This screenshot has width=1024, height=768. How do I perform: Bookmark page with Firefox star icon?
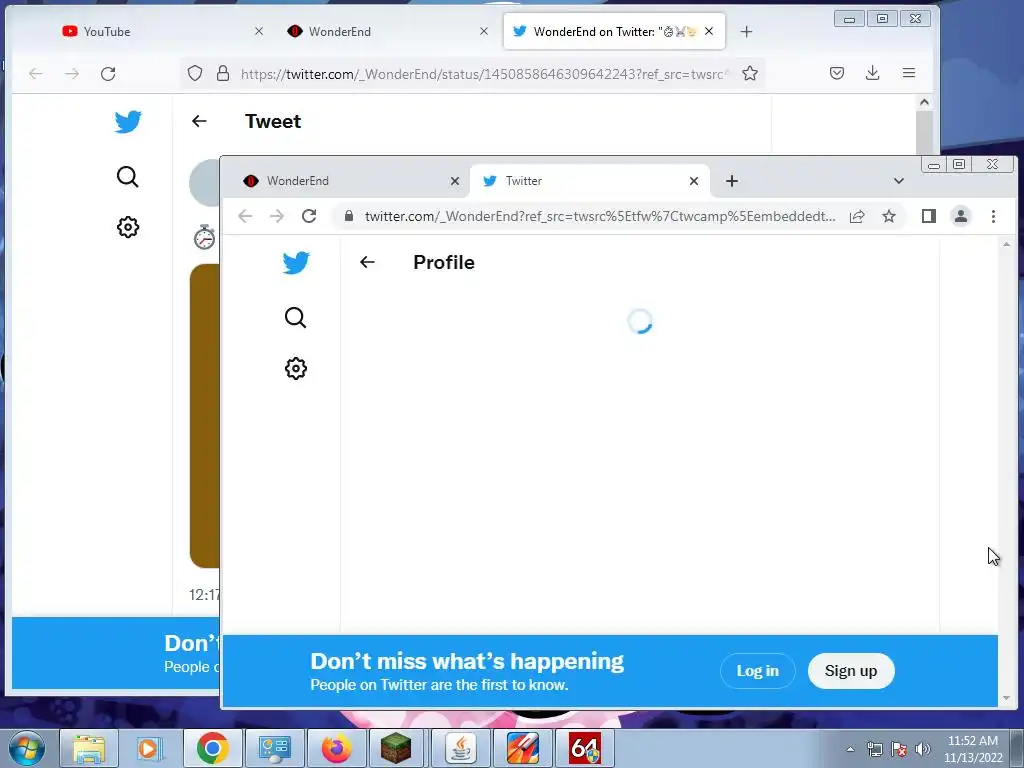tap(750, 73)
